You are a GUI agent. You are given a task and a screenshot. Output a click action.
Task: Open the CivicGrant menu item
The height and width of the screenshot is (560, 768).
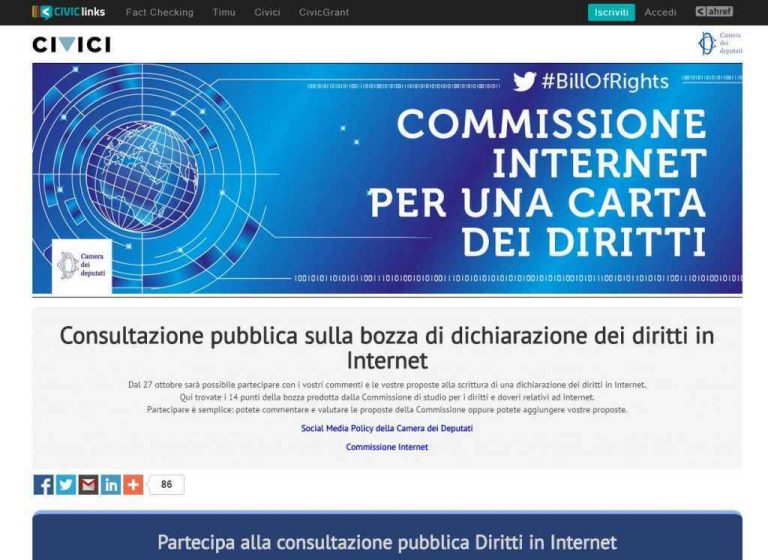pyautogui.click(x=324, y=12)
